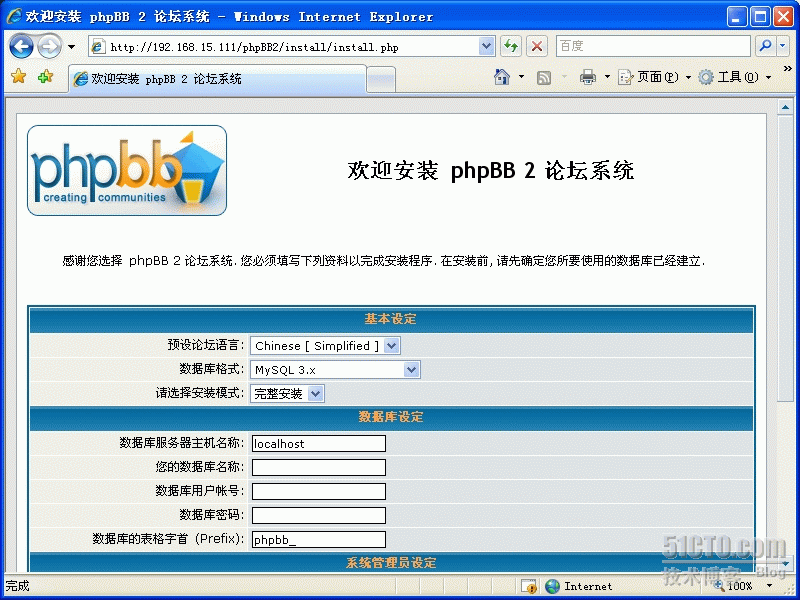Expand the toolbar overflow chevron
Viewport: 800px width, 600px height.
(787, 68)
